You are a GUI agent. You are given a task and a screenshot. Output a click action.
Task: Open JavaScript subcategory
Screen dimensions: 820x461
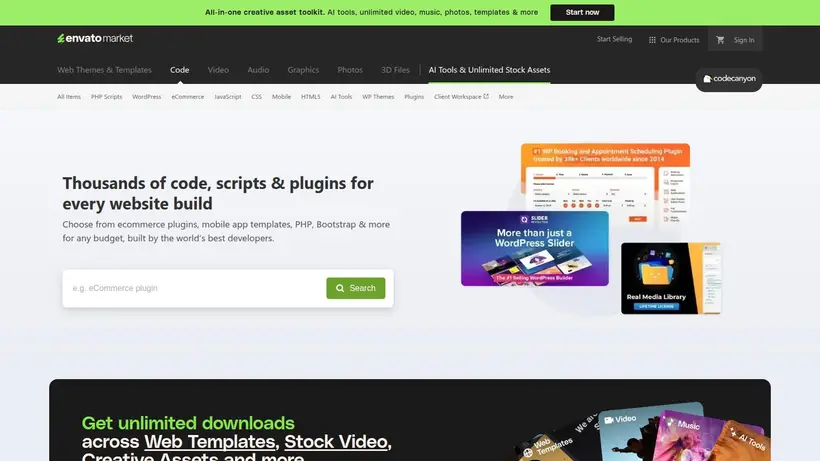tap(227, 97)
